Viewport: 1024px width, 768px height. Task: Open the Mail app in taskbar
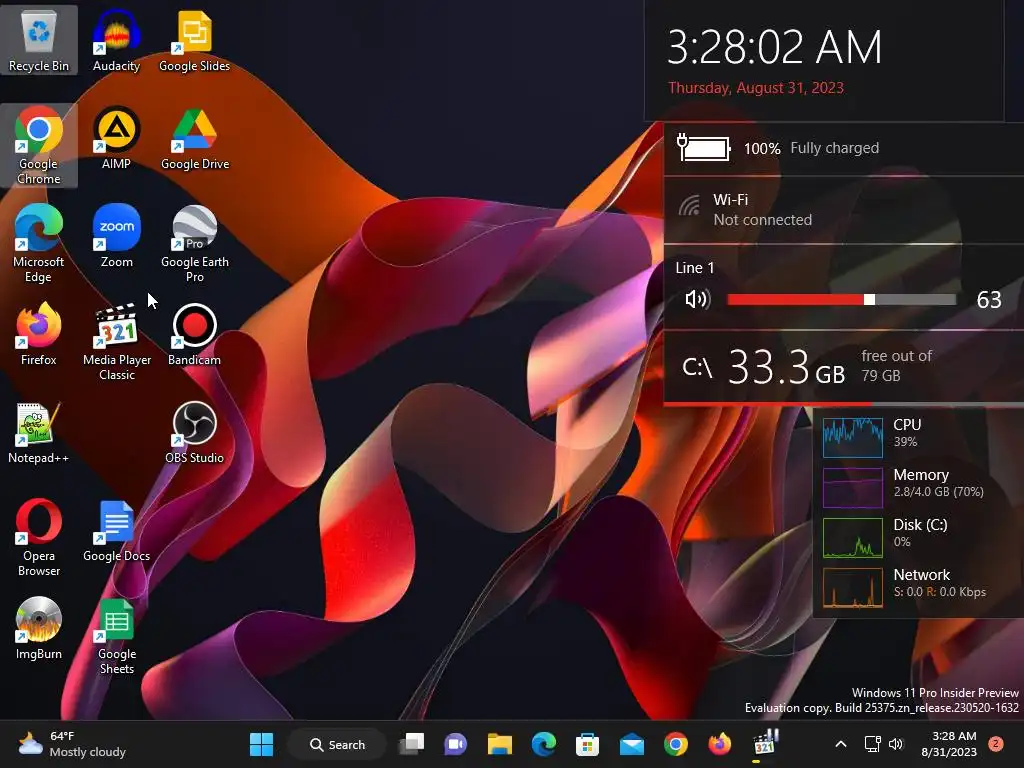tap(632, 744)
